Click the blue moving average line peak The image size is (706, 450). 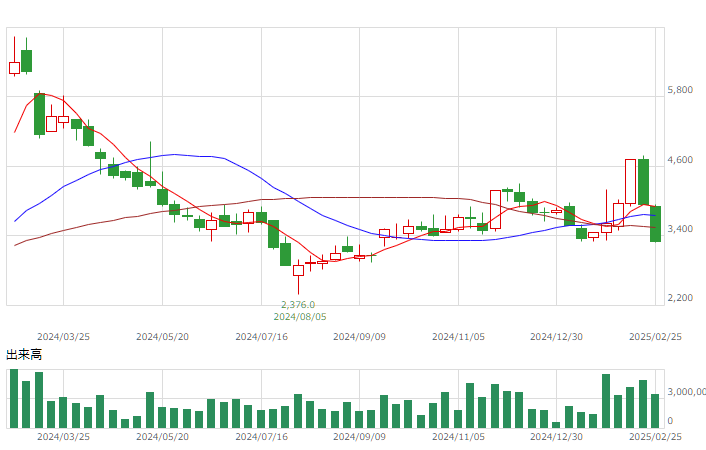click(x=175, y=155)
